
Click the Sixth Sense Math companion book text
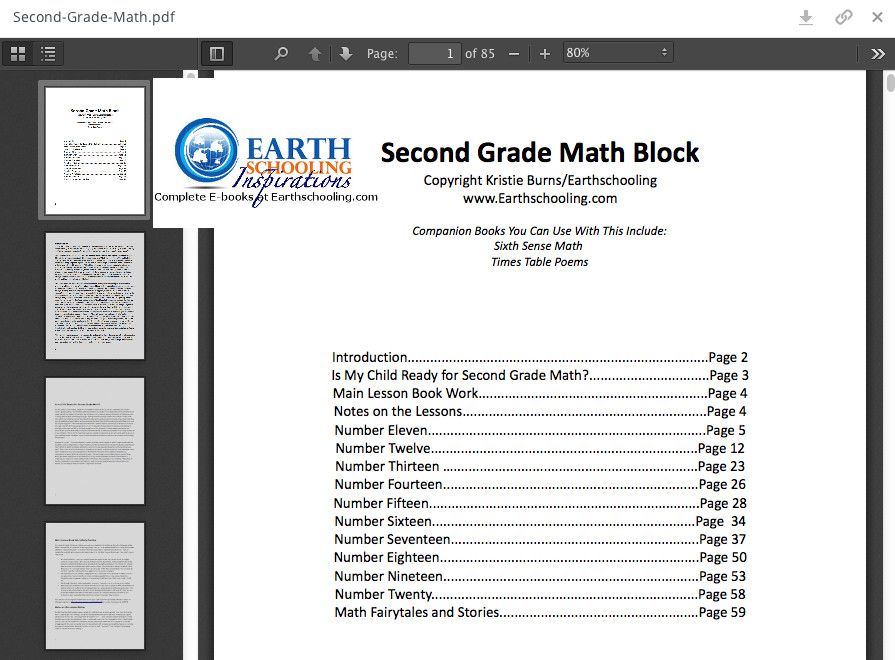pyautogui.click(x=538, y=246)
